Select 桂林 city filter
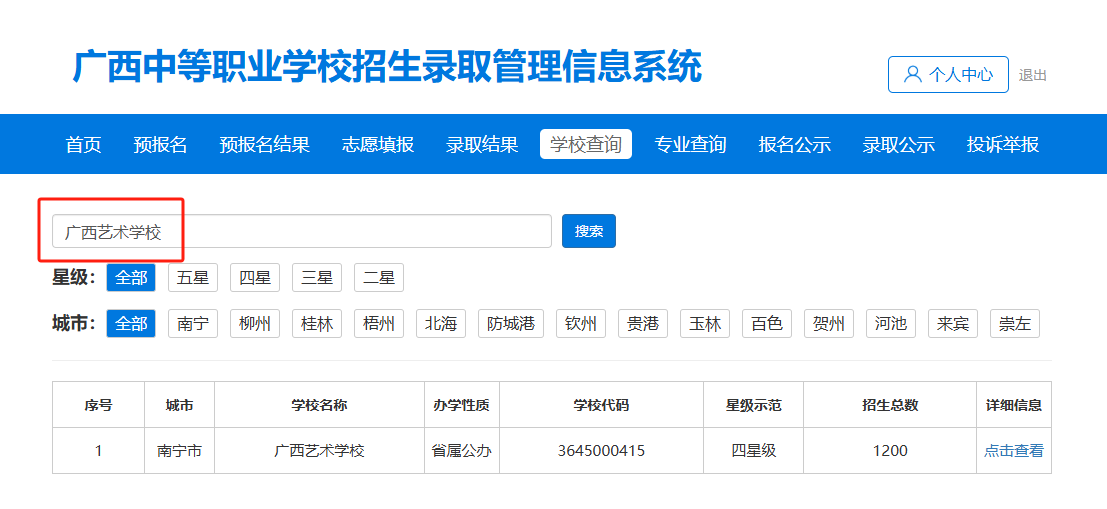This screenshot has height=509, width=1107. tap(317, 324)
